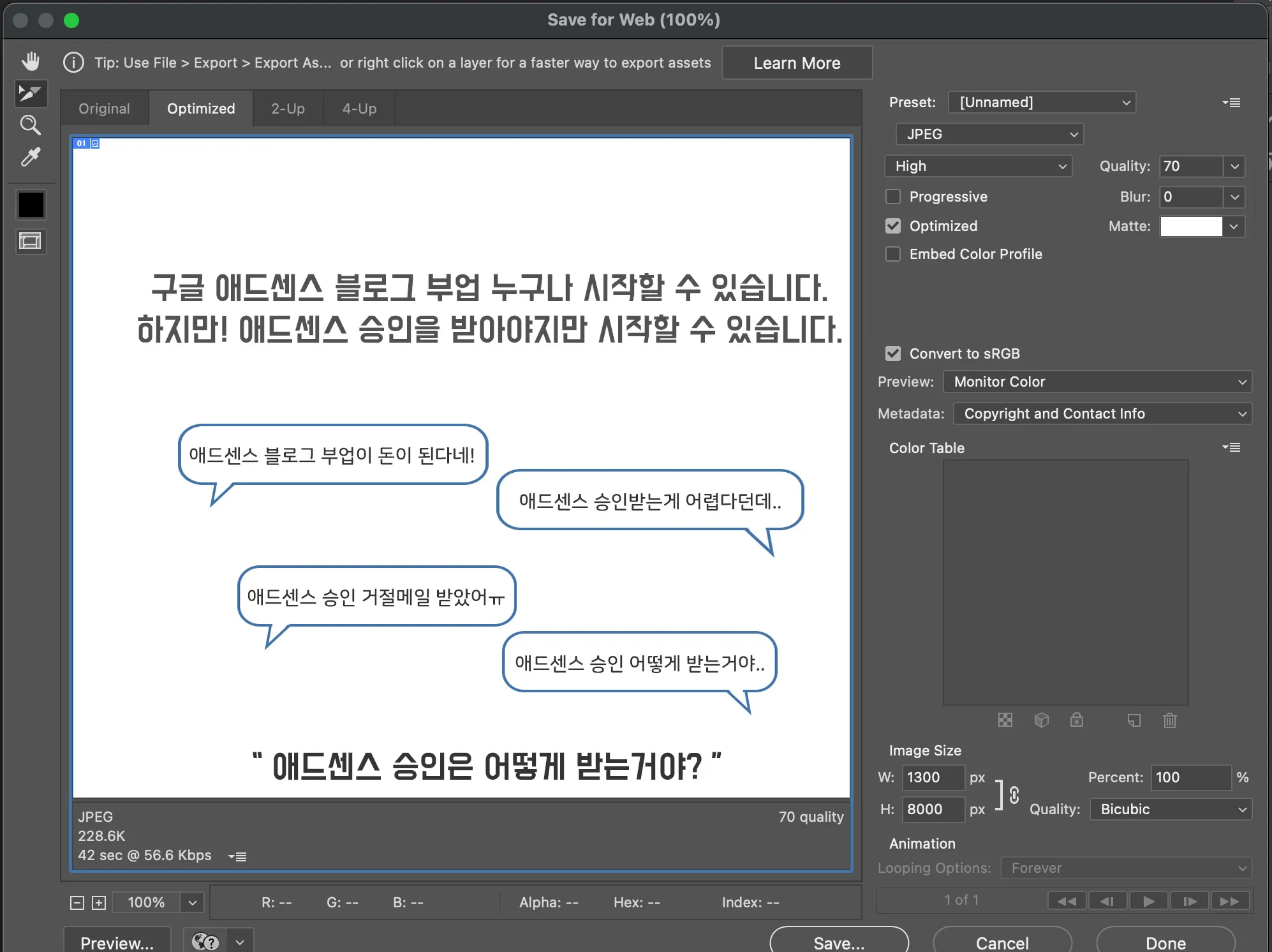
Task: Click the zoom in plus icon
Action: (x=99, y=902)
